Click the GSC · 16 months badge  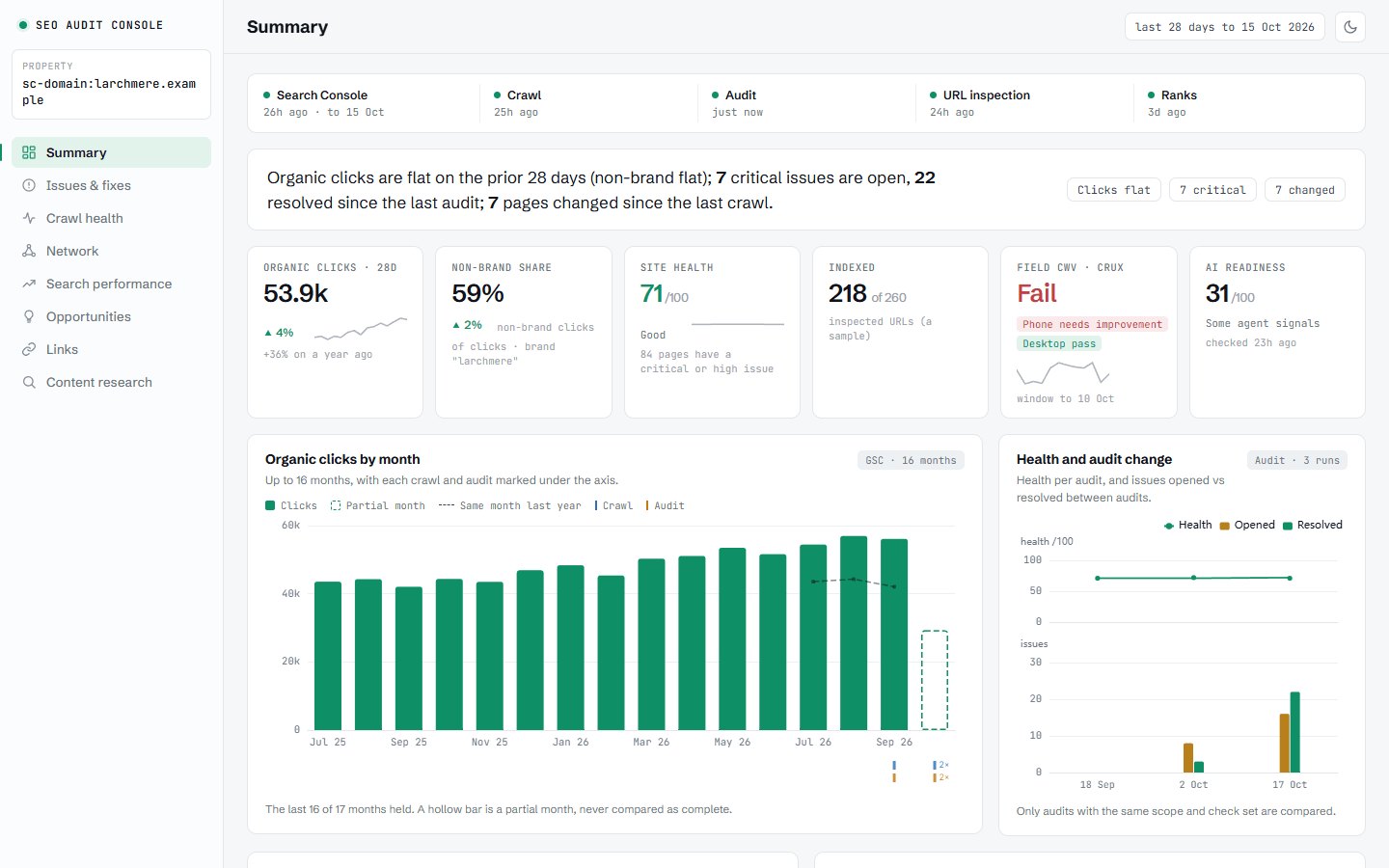click(911, 460)
